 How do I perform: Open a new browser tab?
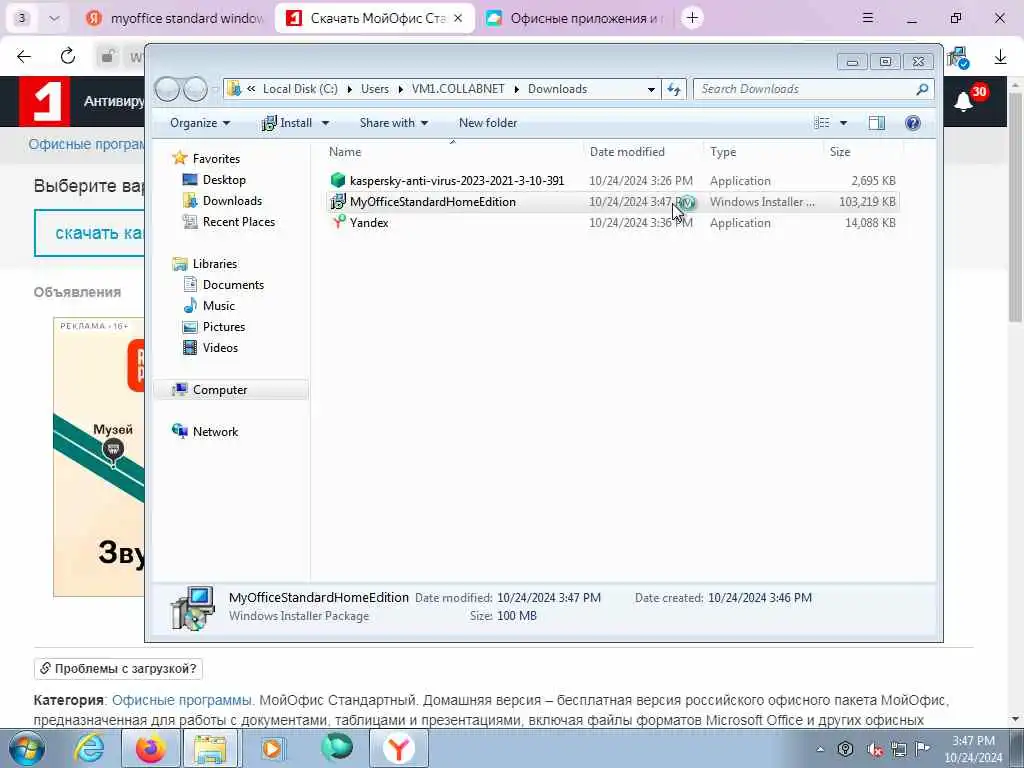tap(692, 18)
